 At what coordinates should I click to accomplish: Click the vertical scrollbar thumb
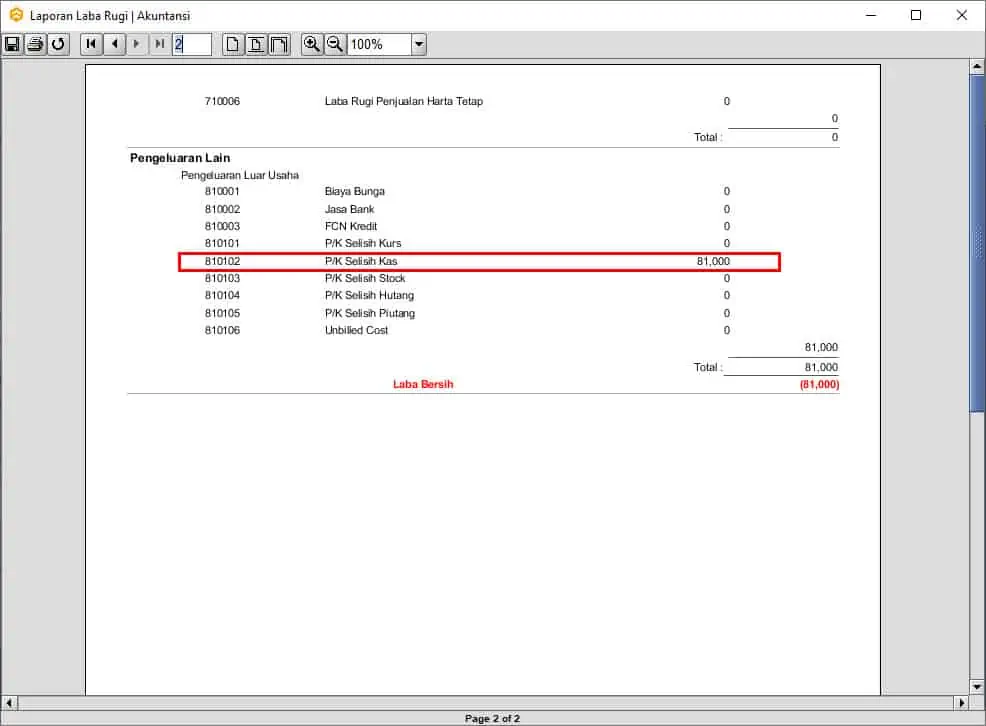977,244
